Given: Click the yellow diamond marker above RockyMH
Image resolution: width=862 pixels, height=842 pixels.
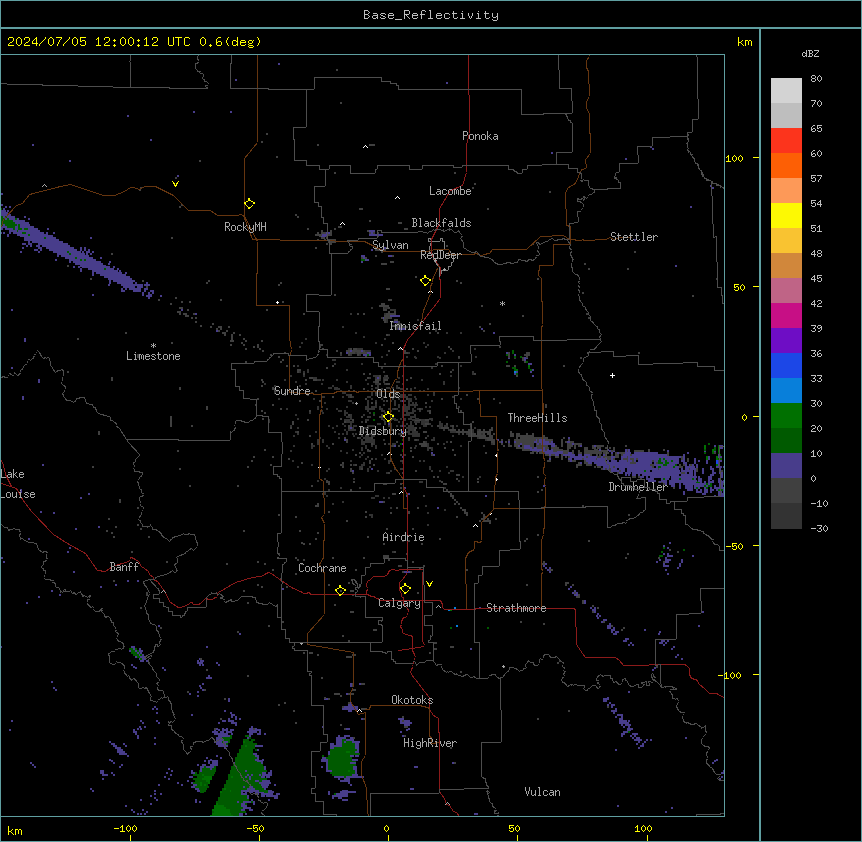Looking at the screenshot, I should (249, 204).
